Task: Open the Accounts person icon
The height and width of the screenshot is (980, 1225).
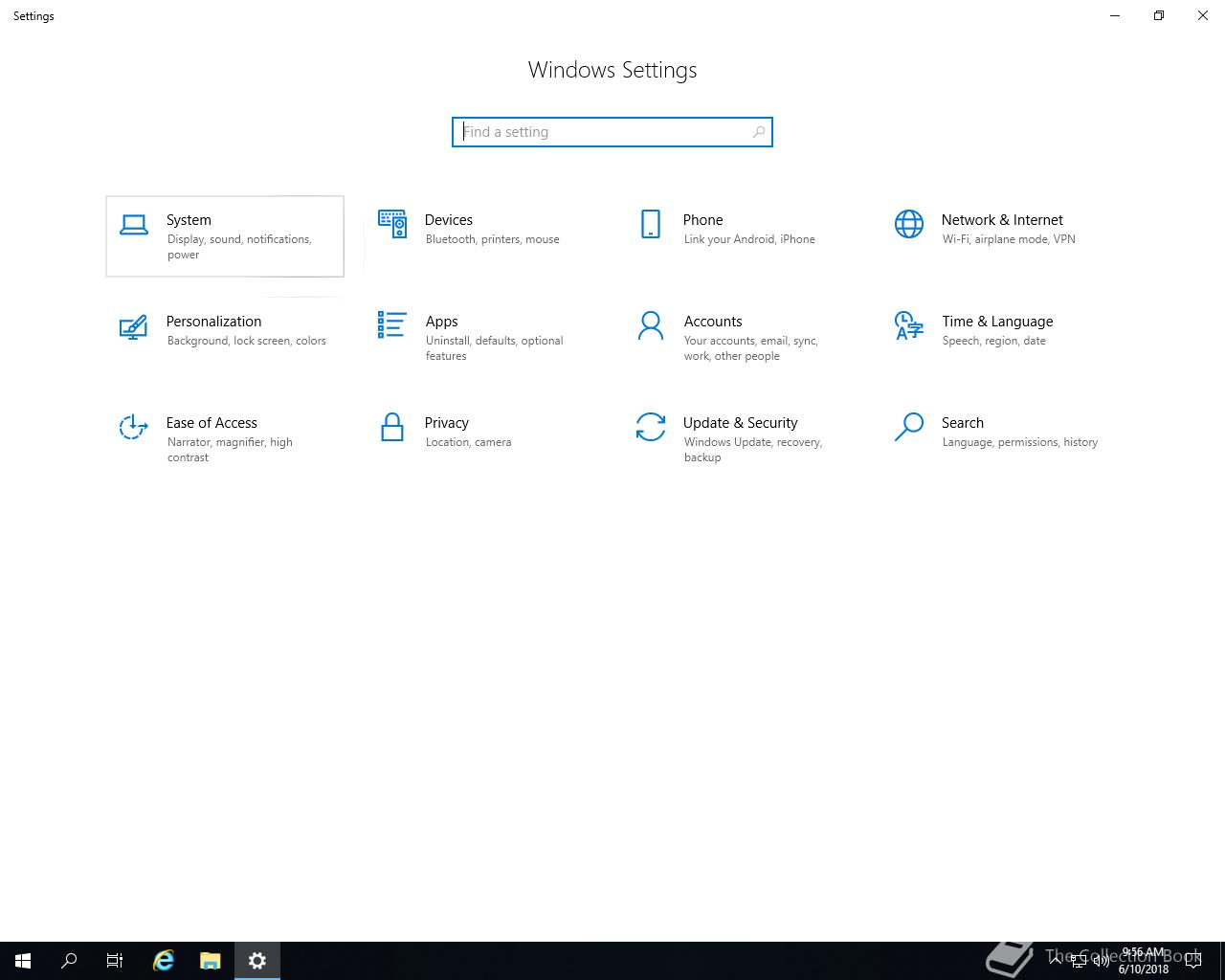Action: click(x=651, y=325)
